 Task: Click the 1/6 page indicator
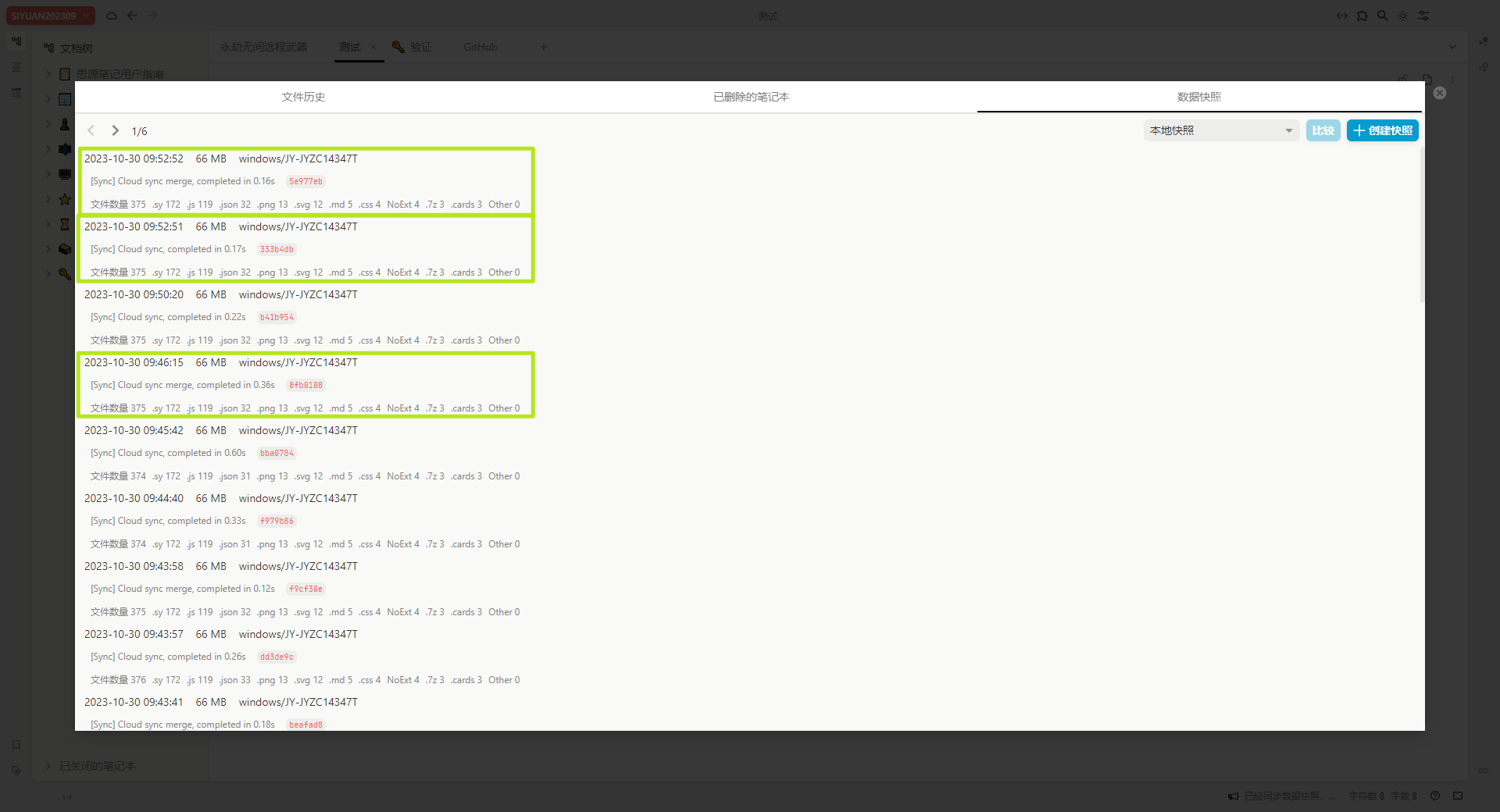pos(140,131)
